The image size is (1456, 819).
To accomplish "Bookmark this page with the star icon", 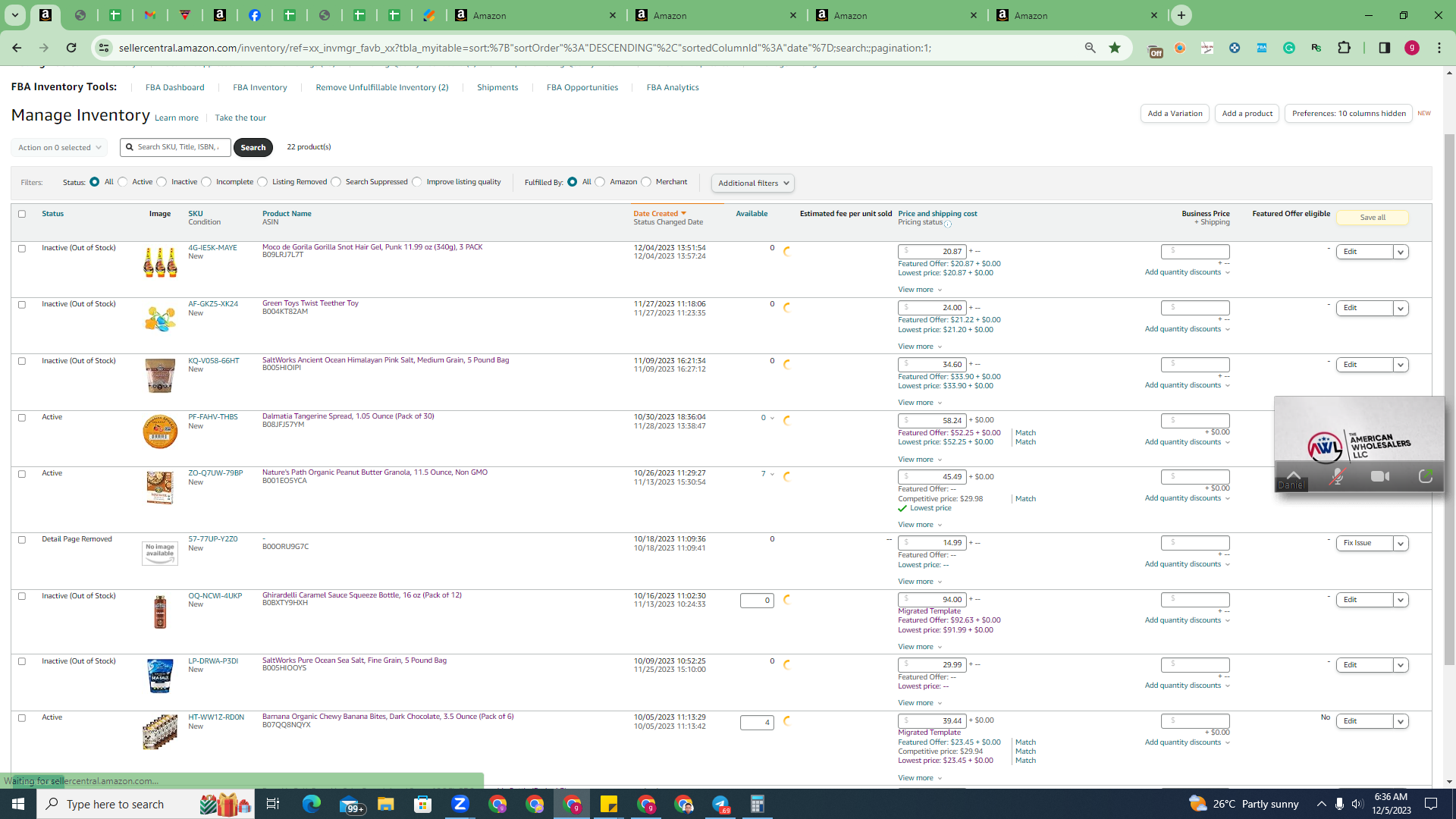I will pos(1115,48).
